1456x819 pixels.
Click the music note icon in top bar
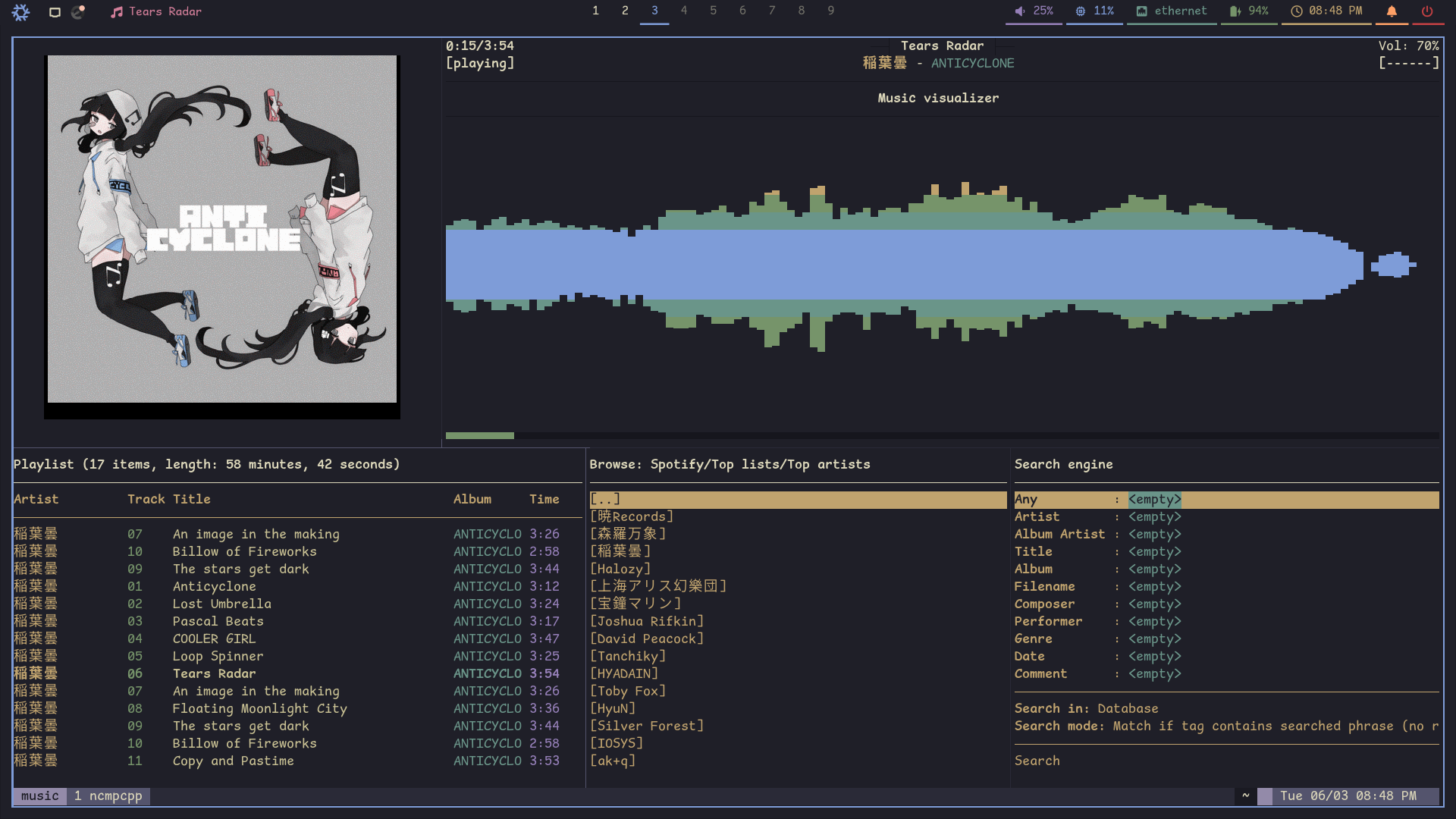pos(116,12)
